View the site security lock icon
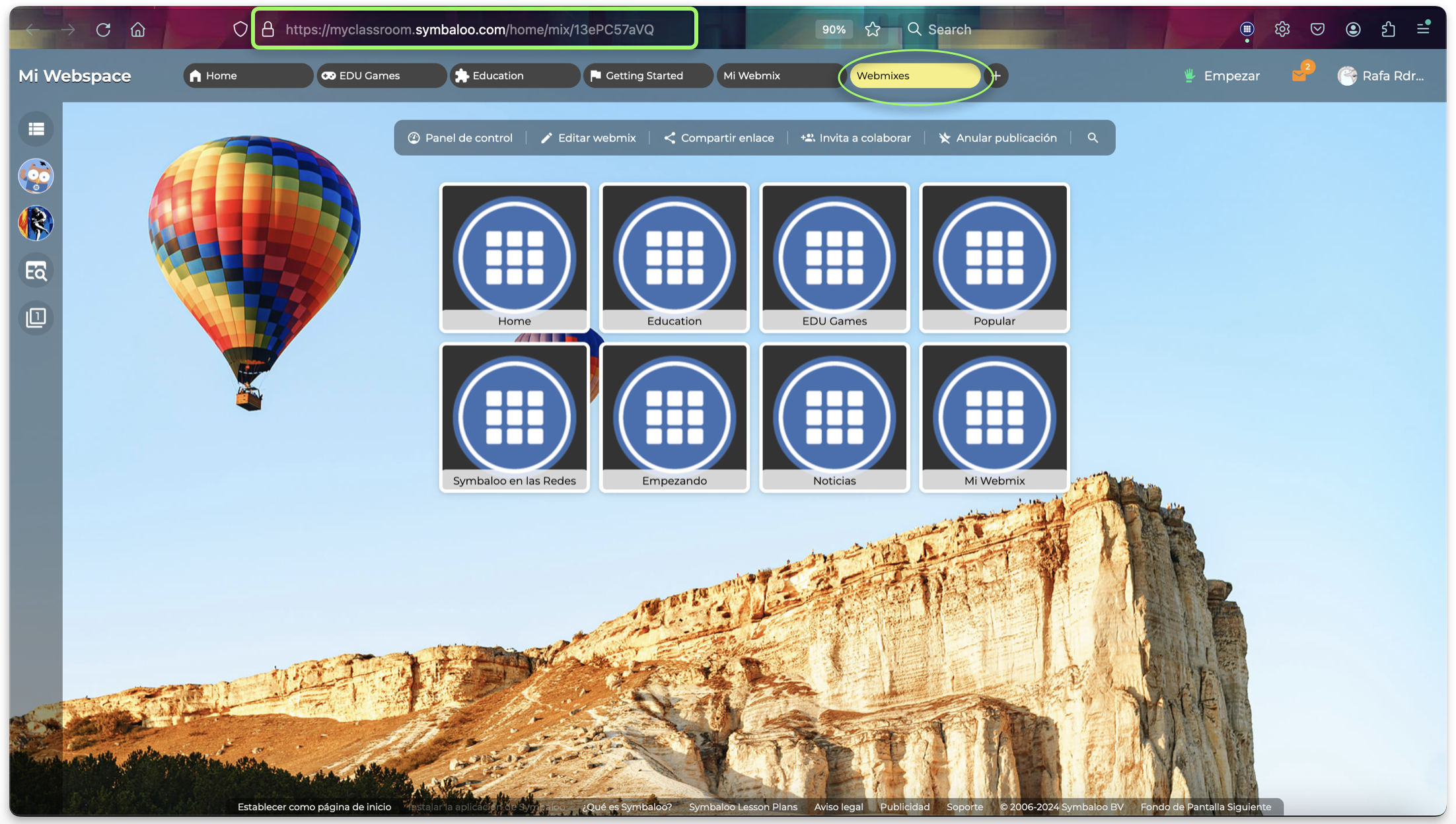 pyautogui.click(x=268, y=29)
